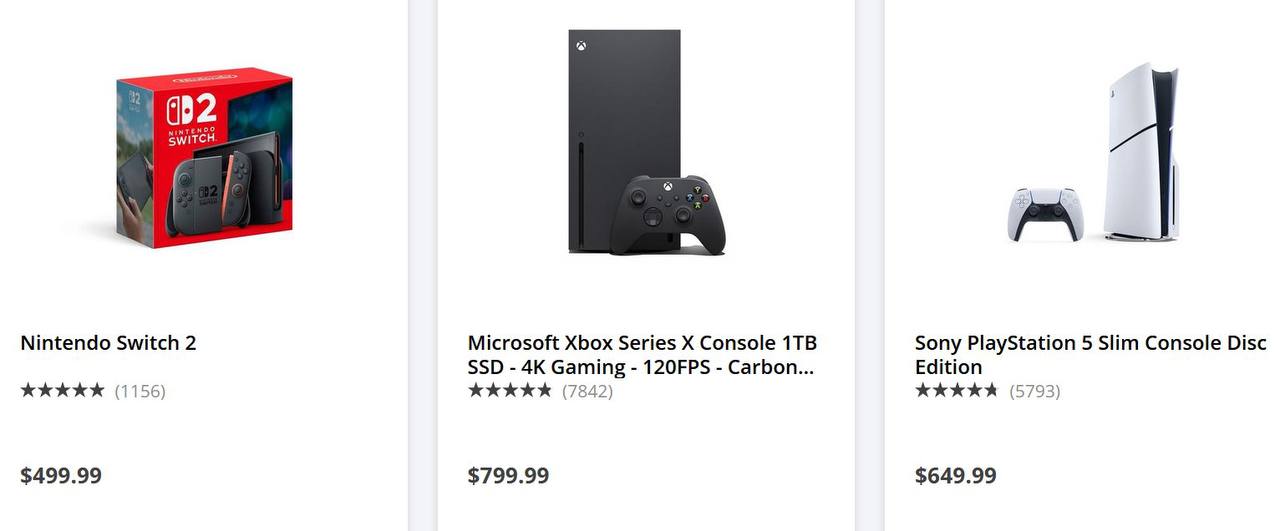Open the 5793 reviews count link

point(1034,391)
